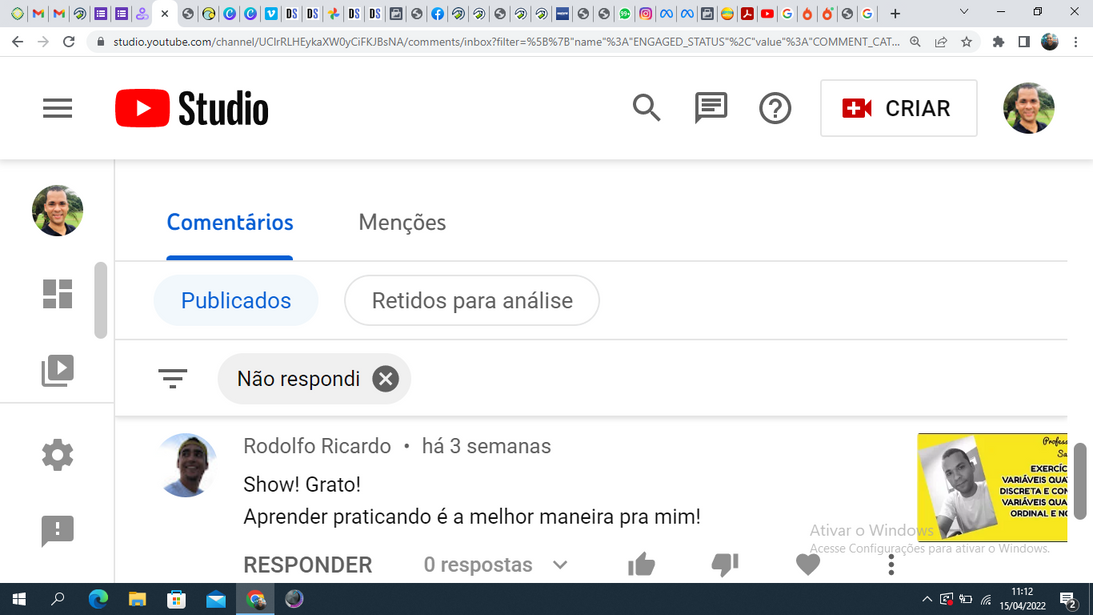Switch to the Menções tab
The width and height of the screenshot is (1093, 615).
coord(402,223)
